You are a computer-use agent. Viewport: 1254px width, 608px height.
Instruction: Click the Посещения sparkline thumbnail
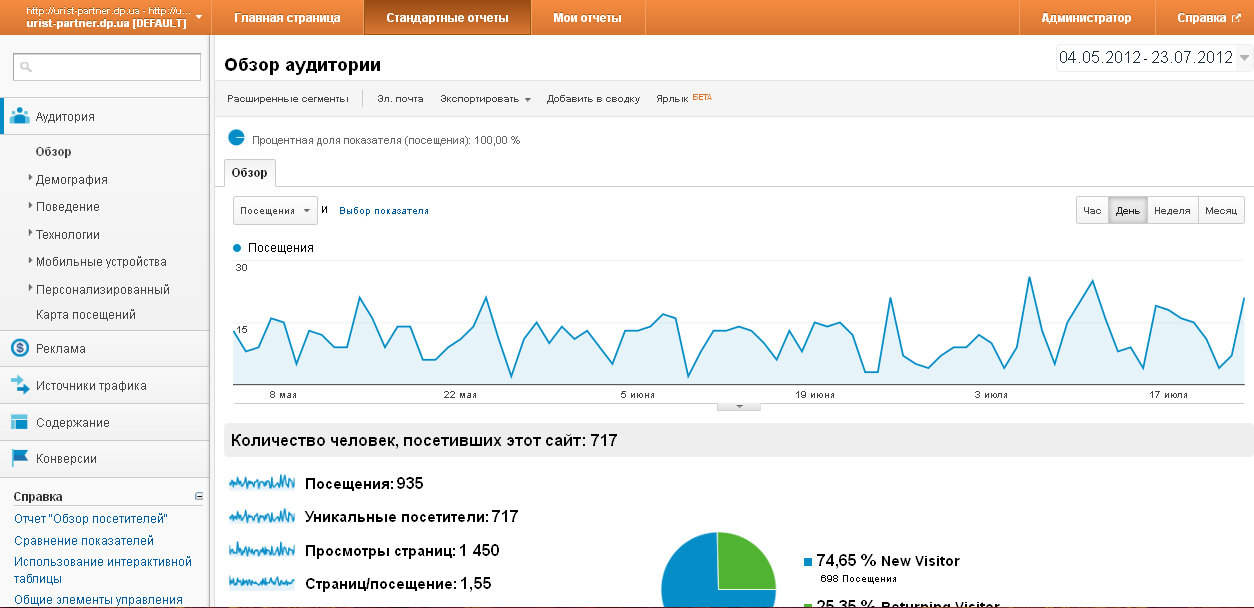(x=262, y=483)
